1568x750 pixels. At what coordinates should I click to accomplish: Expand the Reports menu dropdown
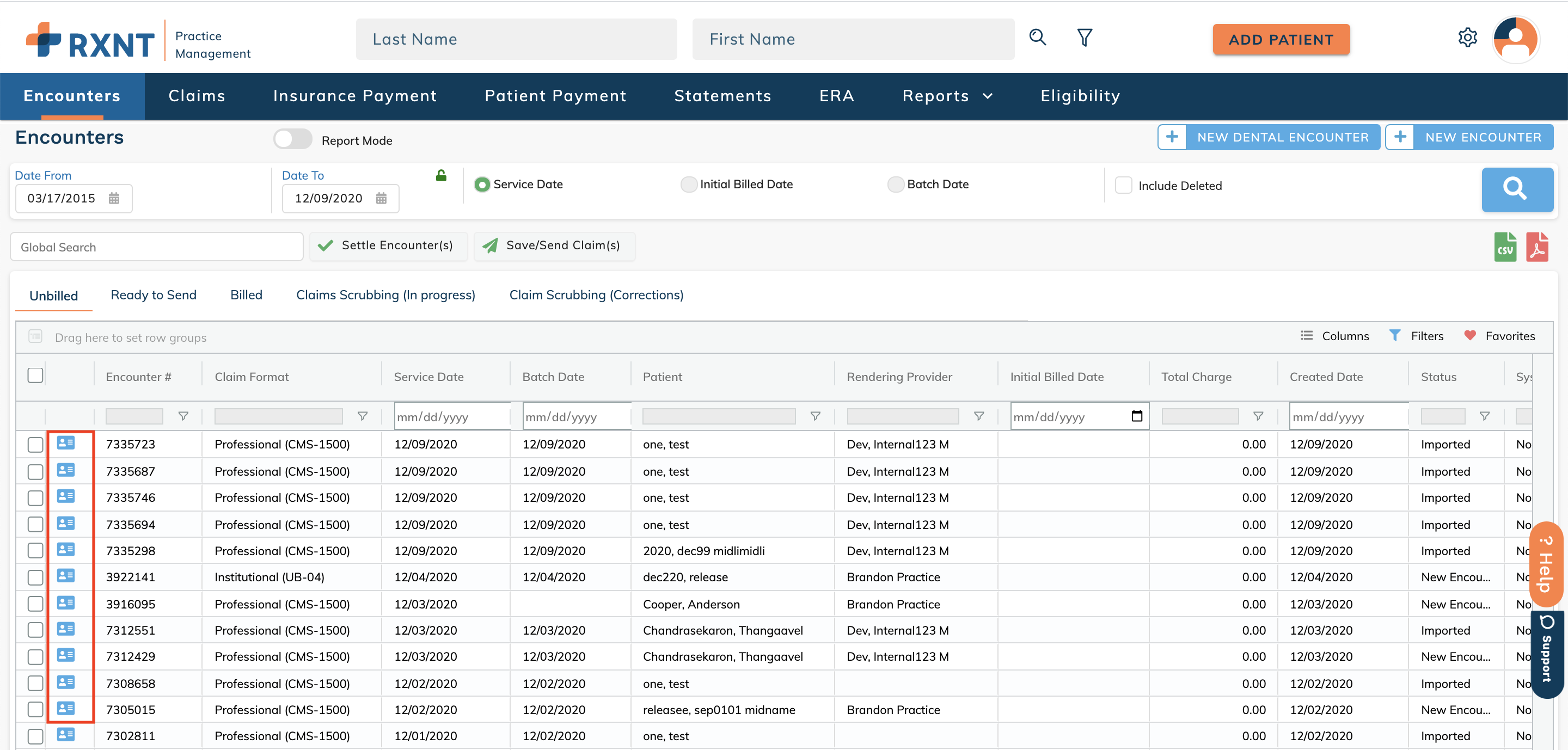tap(947, 96)
